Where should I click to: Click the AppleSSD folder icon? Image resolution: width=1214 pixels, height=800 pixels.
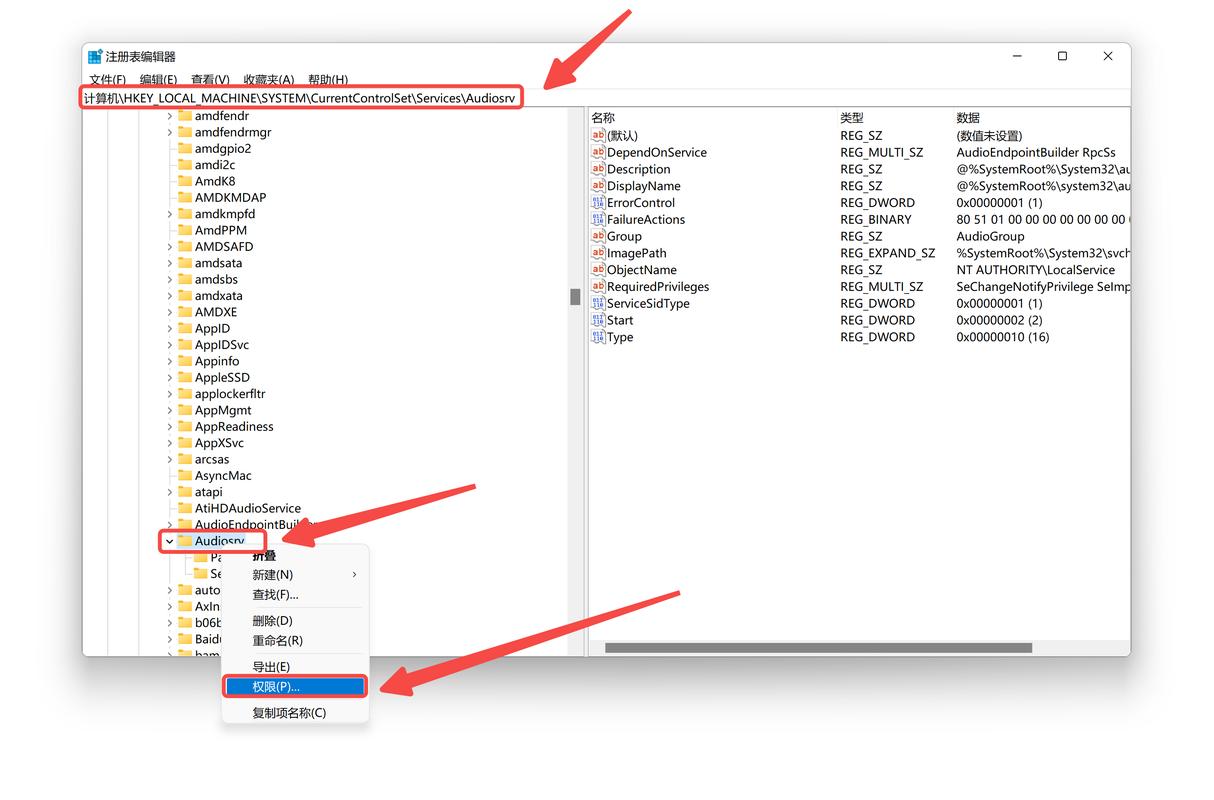[185, 377]
